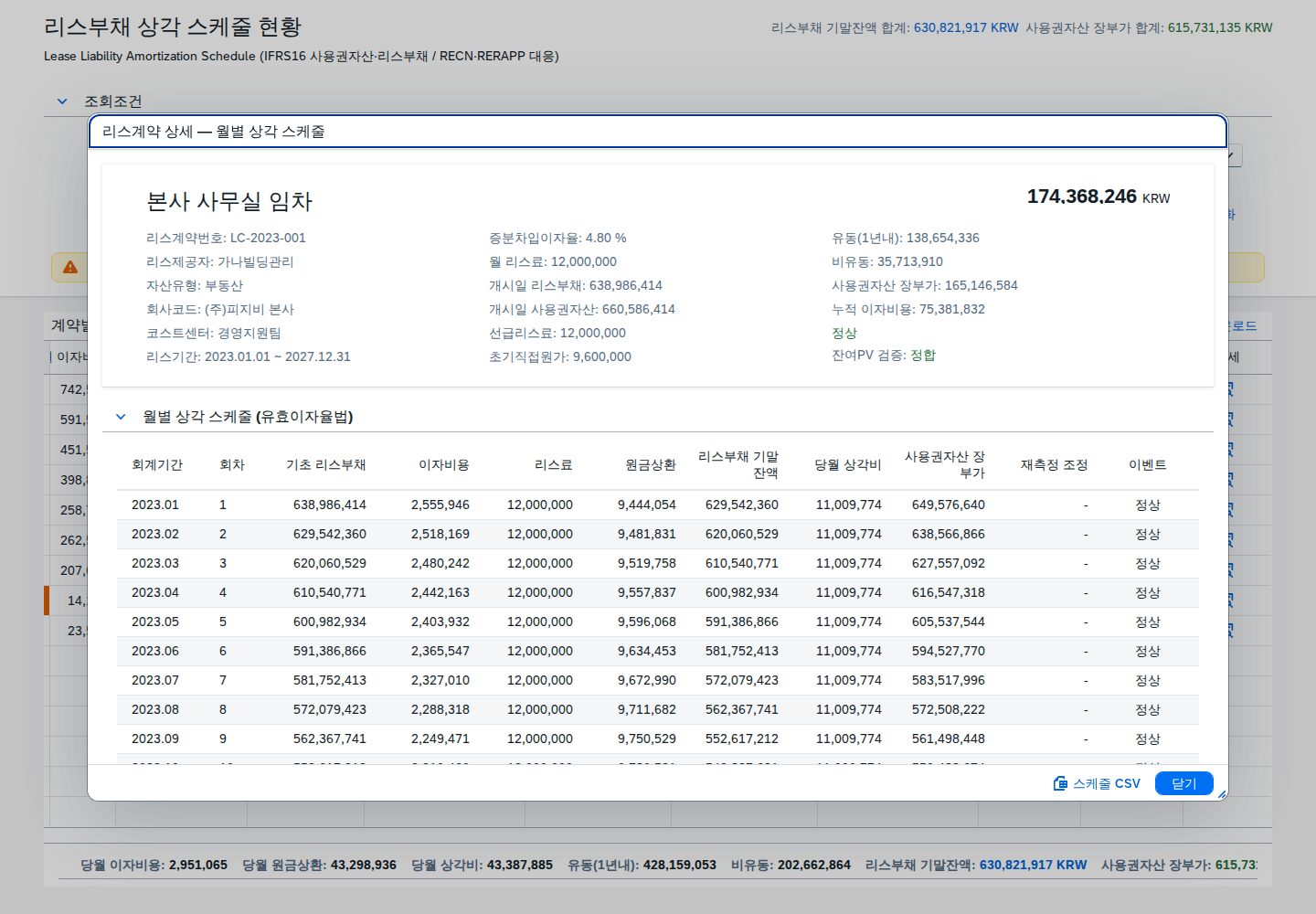Click 코스트센터: 경영지원팀 field

[x=214, y=333]
